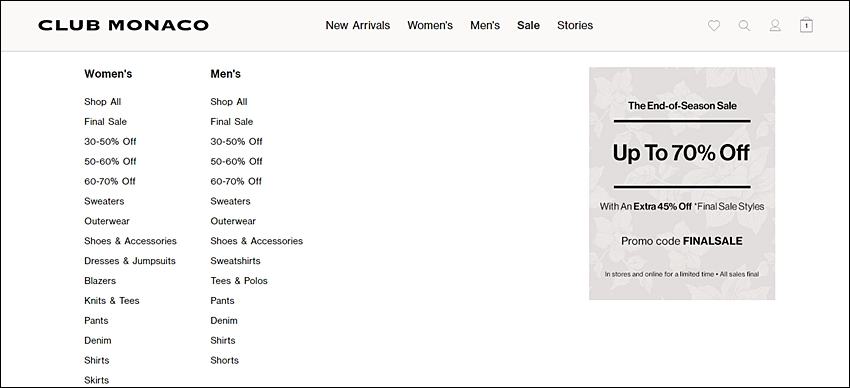Click the End-of-Season Sale promo banner
850x388 pixels.
coord(682,184)
